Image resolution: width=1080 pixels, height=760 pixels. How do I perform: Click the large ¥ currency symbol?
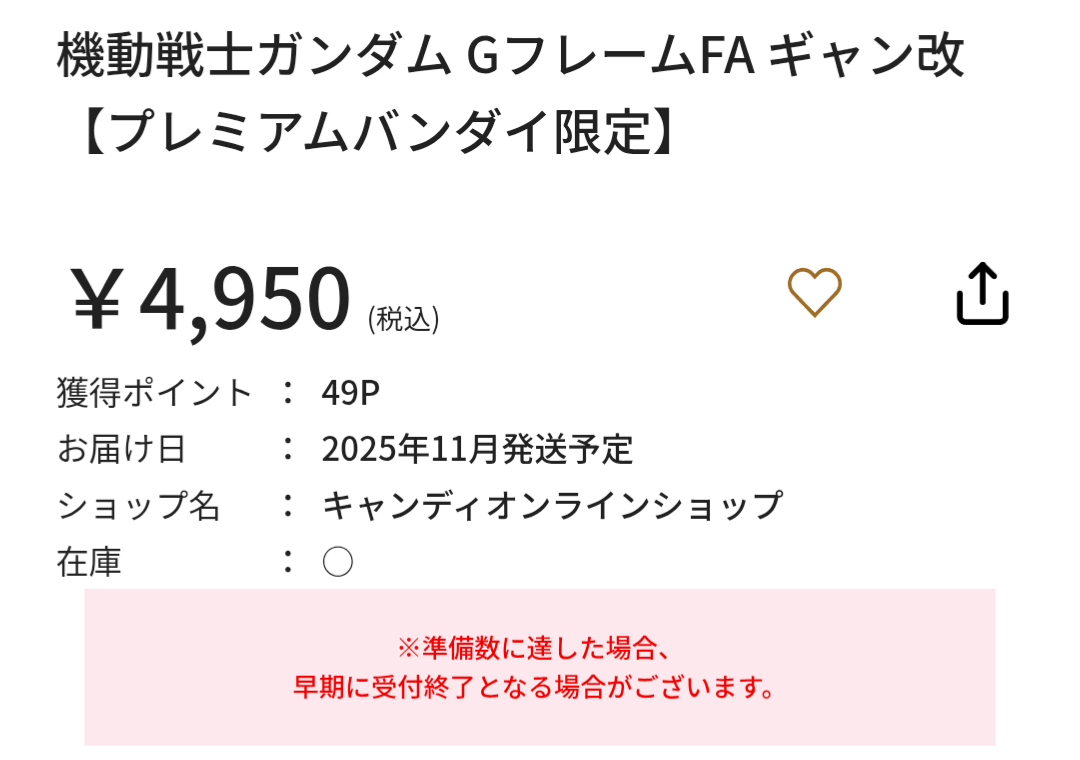[x=97, y=300]
